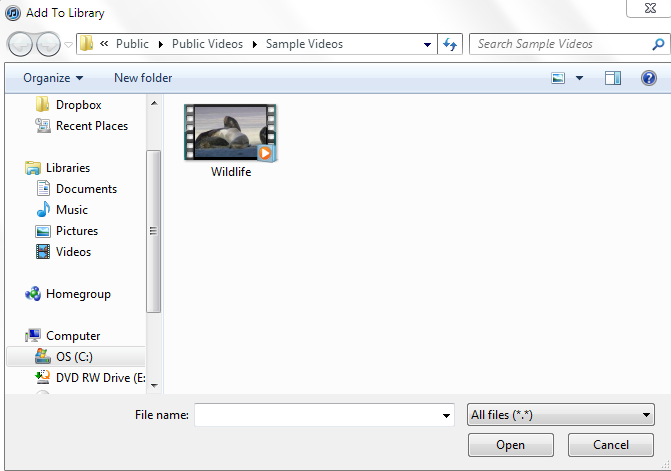Select the Wildlife video thumbnail
This screenshot has width=671, height=471.
pos(230,134)
